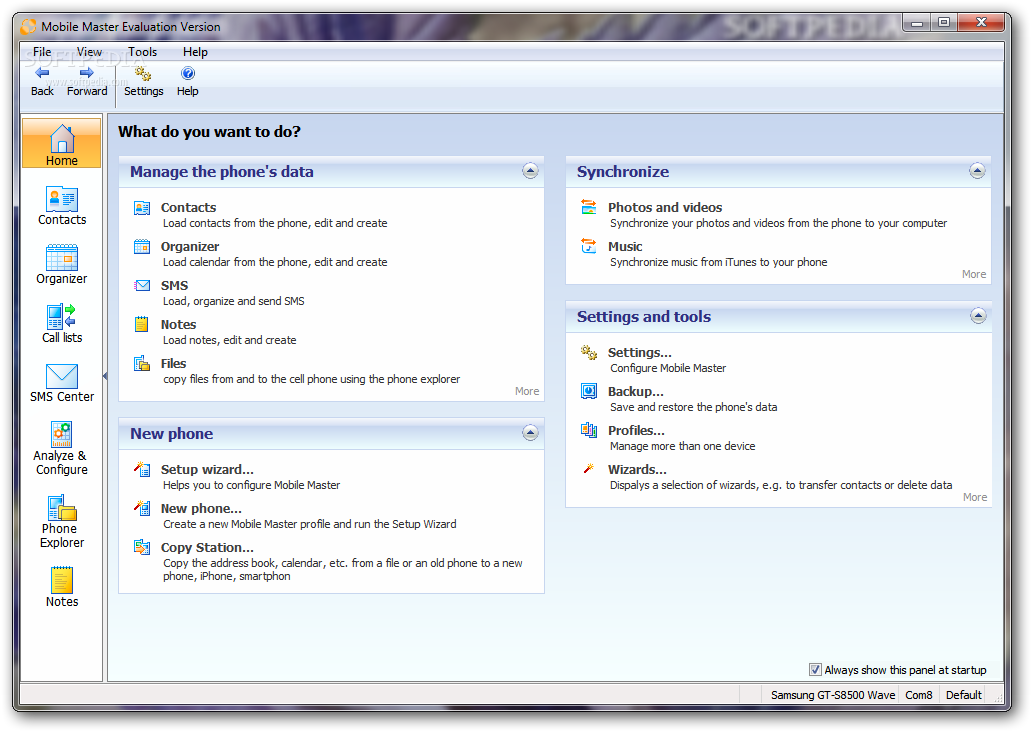Open the Copy Station... link
This screenshot has height=732, width=1032.
click(207, 548)
